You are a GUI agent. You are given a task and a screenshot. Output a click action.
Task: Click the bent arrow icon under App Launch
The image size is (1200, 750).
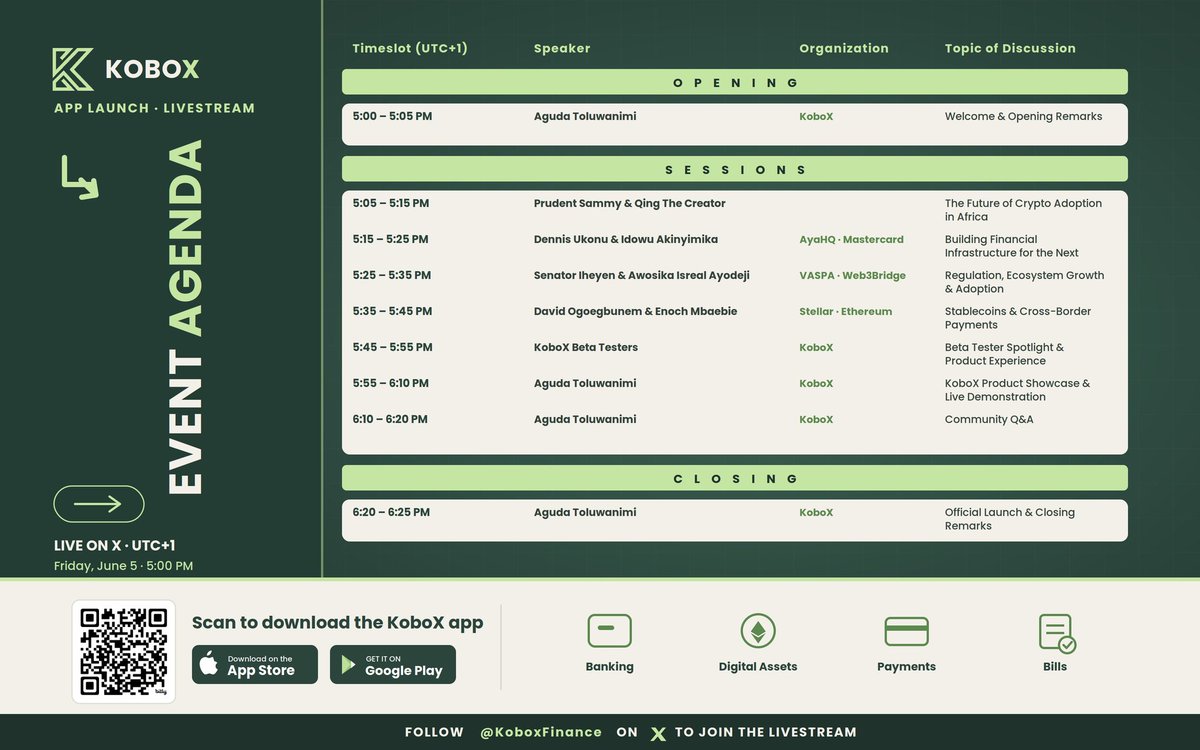pyautogui.click(x=80, y=177)
